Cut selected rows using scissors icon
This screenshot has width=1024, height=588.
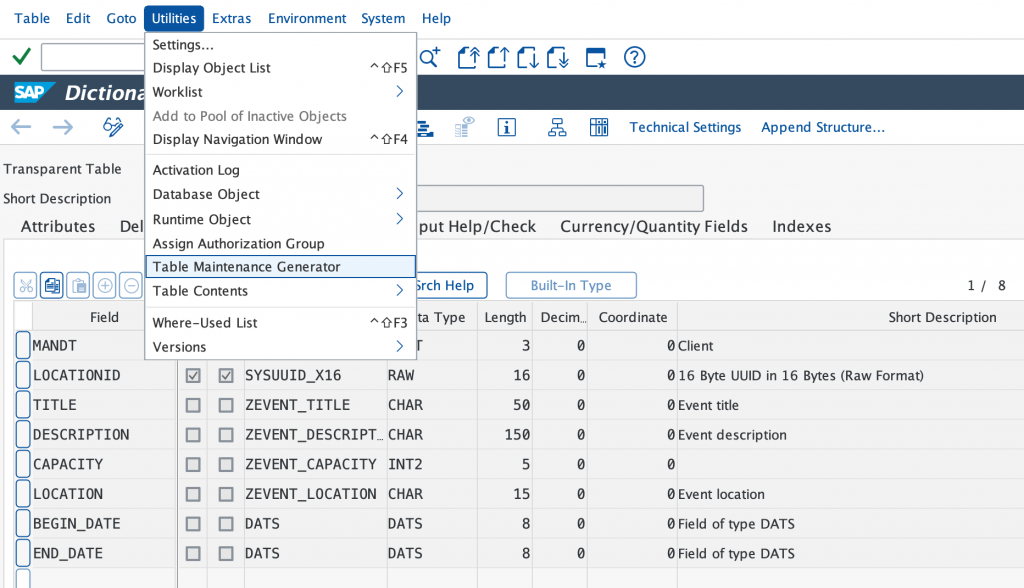pyautogui.click(x=25, y=286)
